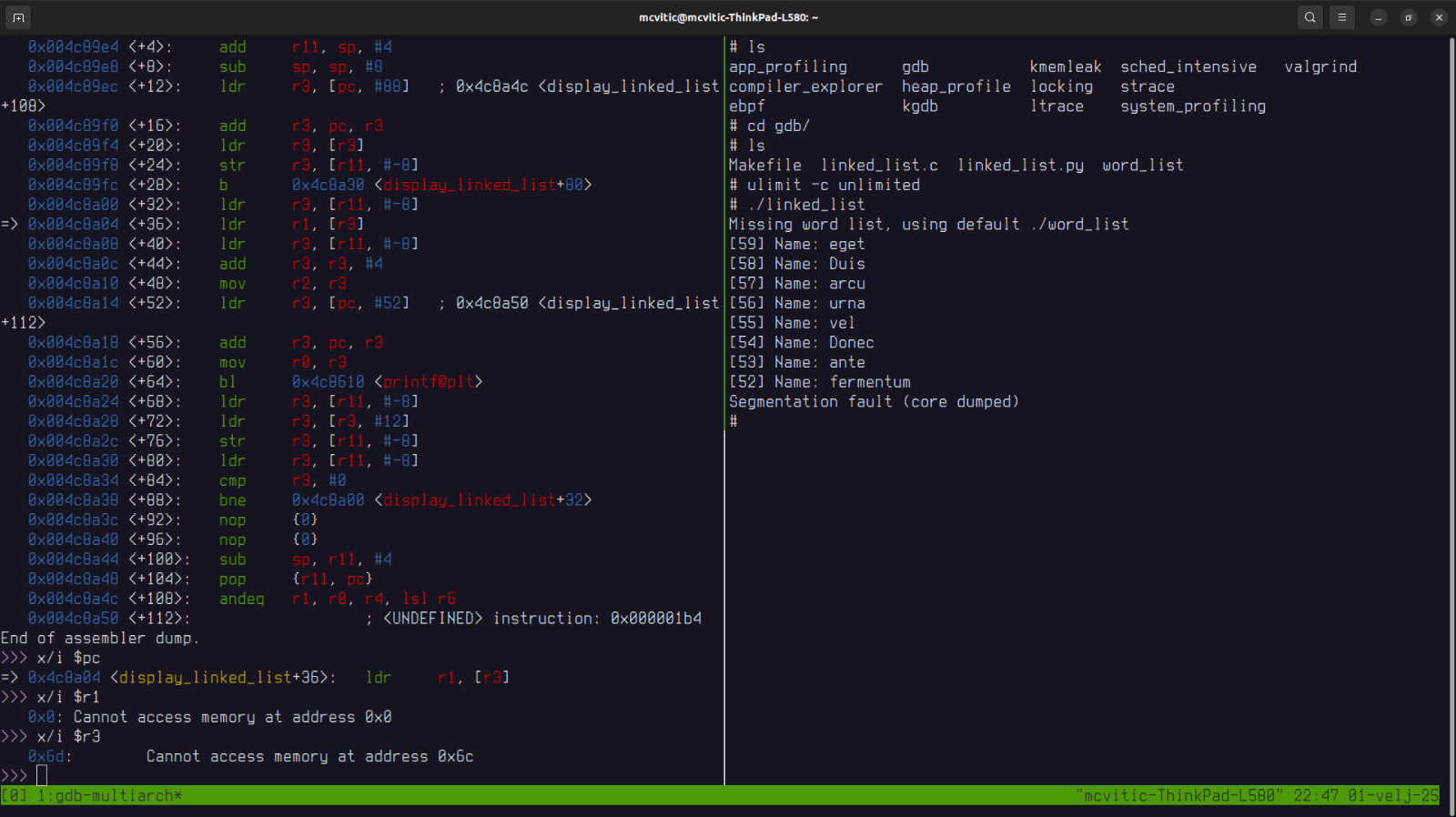The height and width of the screenshot is (817, 1456).
Task: Click the End of assembler dump line
Action: 100,639
